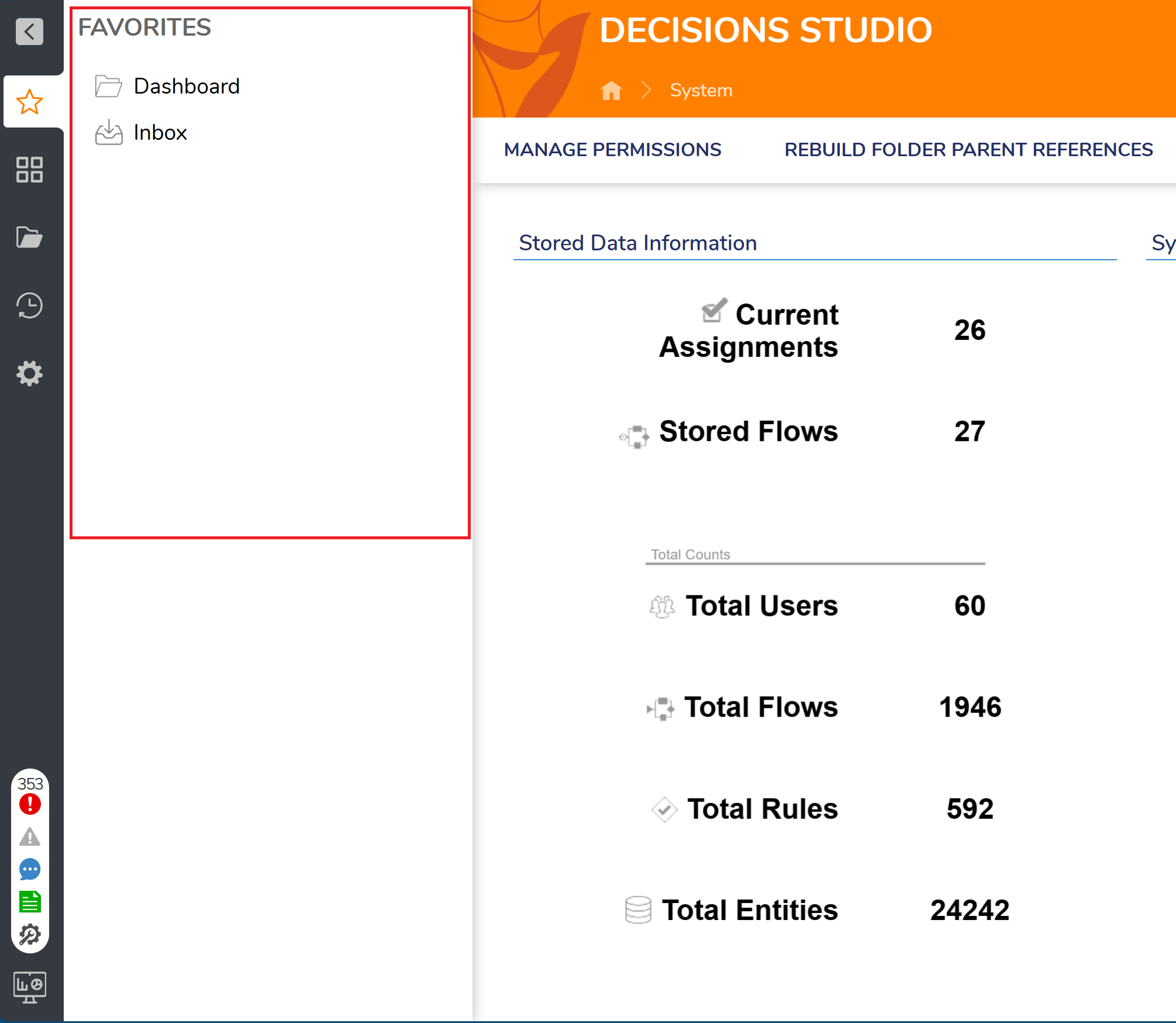Open the recent history clock icon

tap(29, 305)
